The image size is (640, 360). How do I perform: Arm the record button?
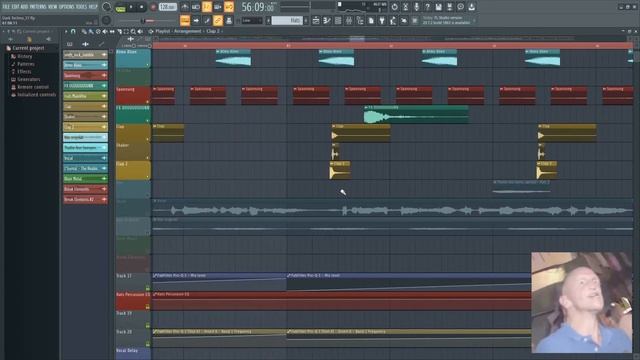153,7
